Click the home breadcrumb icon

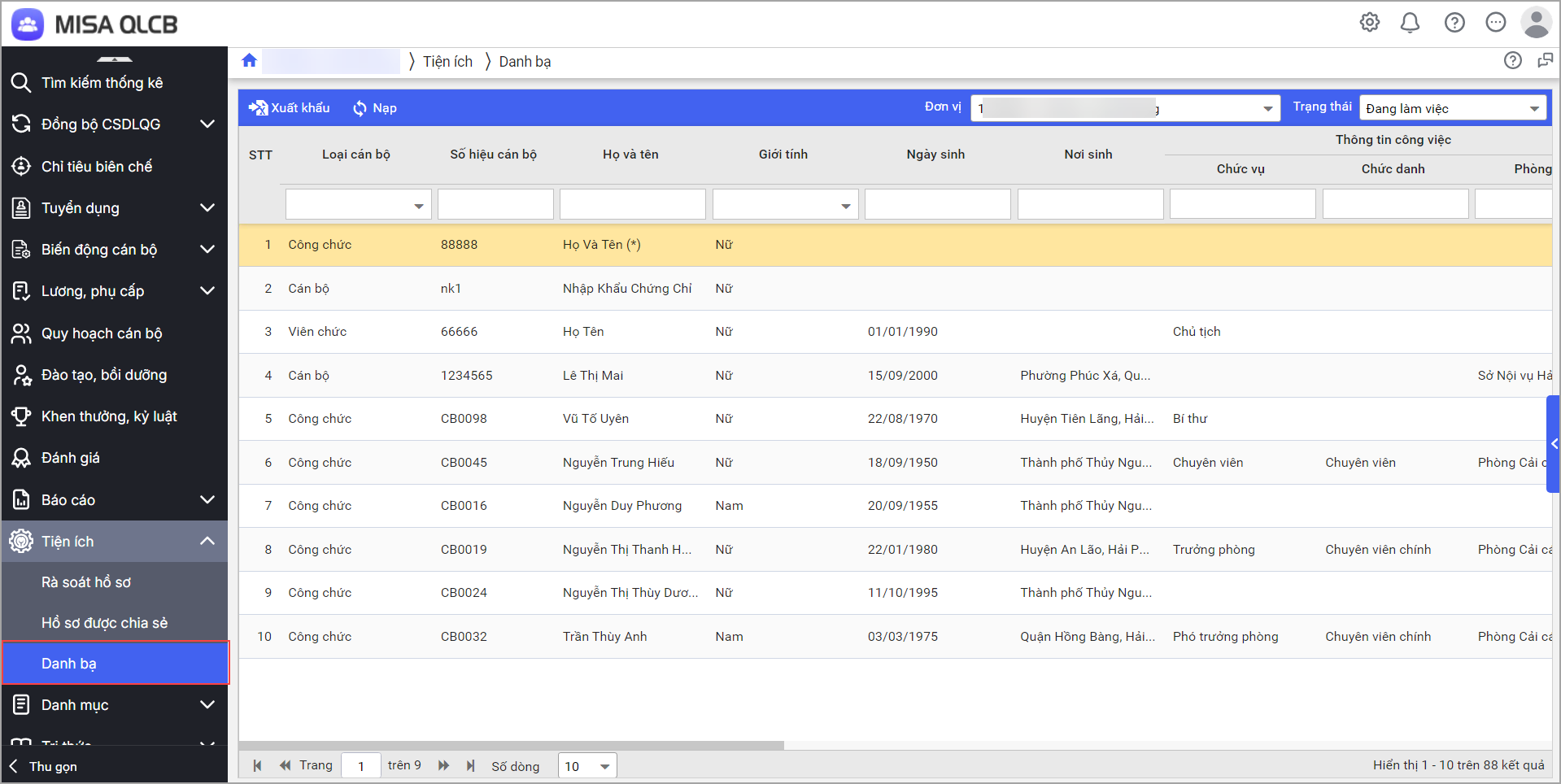[250, 61]
